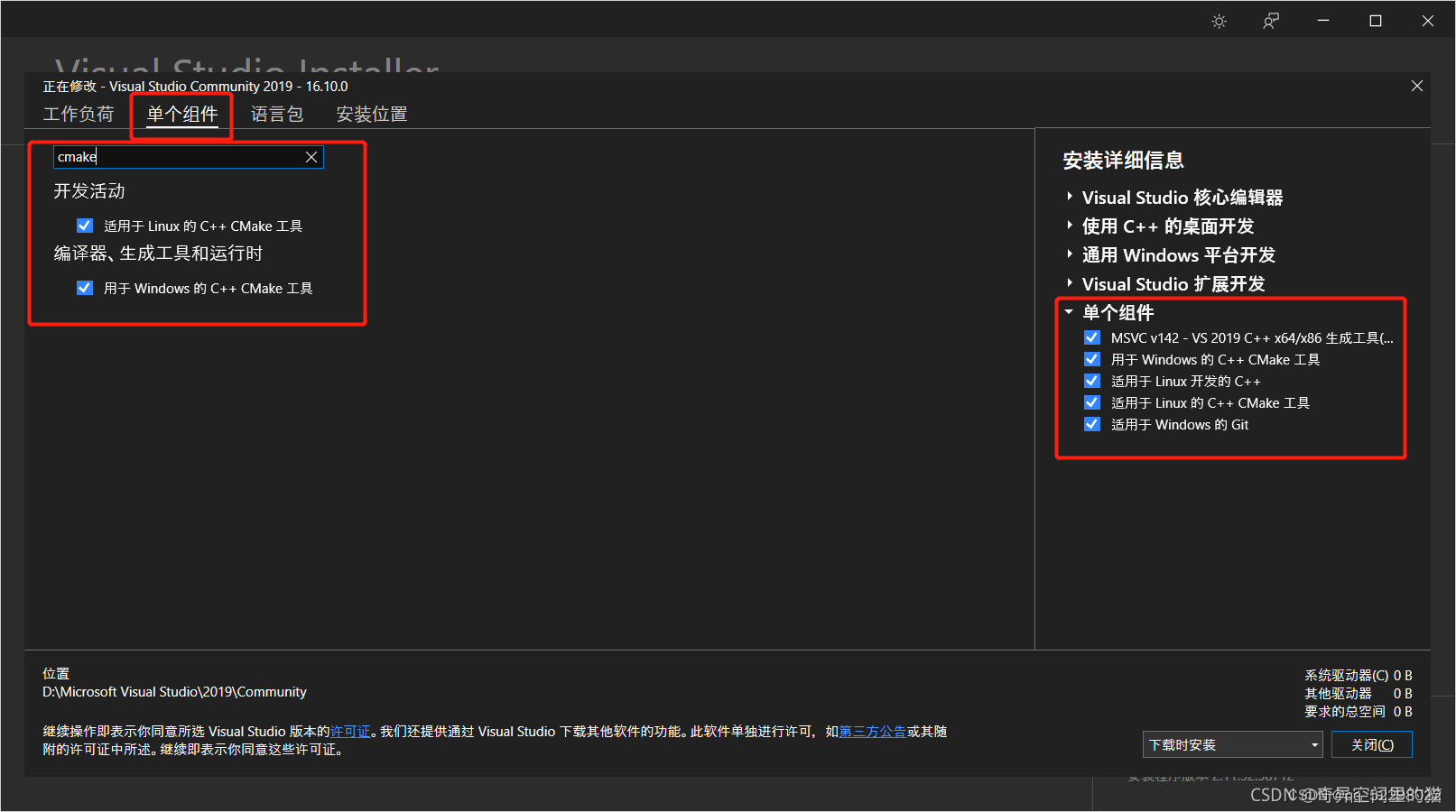Click inside the cmake search input field
Viewport: 1456px width, 812px height.
pyautogui.click(x=162, y=156)
